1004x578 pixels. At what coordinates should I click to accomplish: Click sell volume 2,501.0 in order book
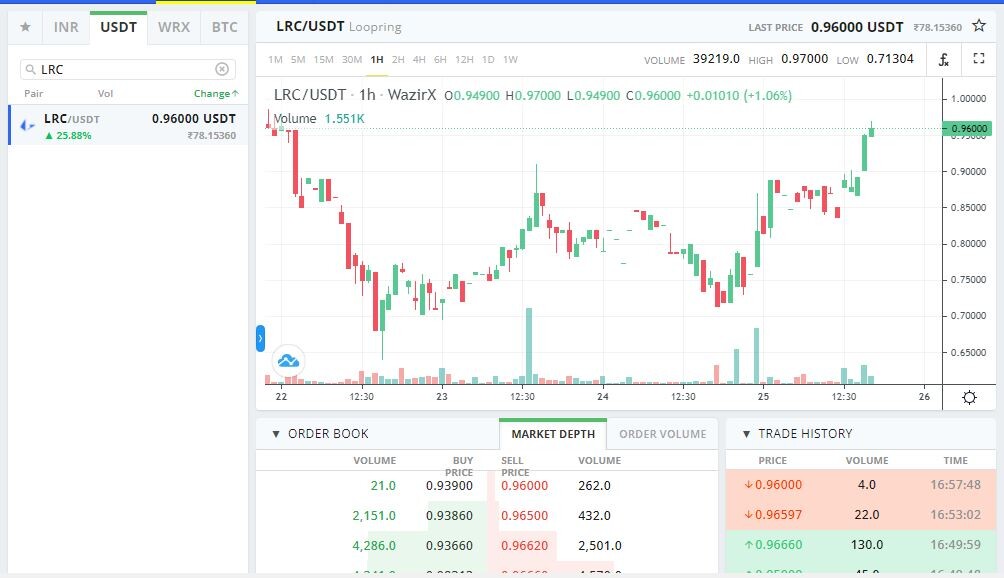coord(600,546)
